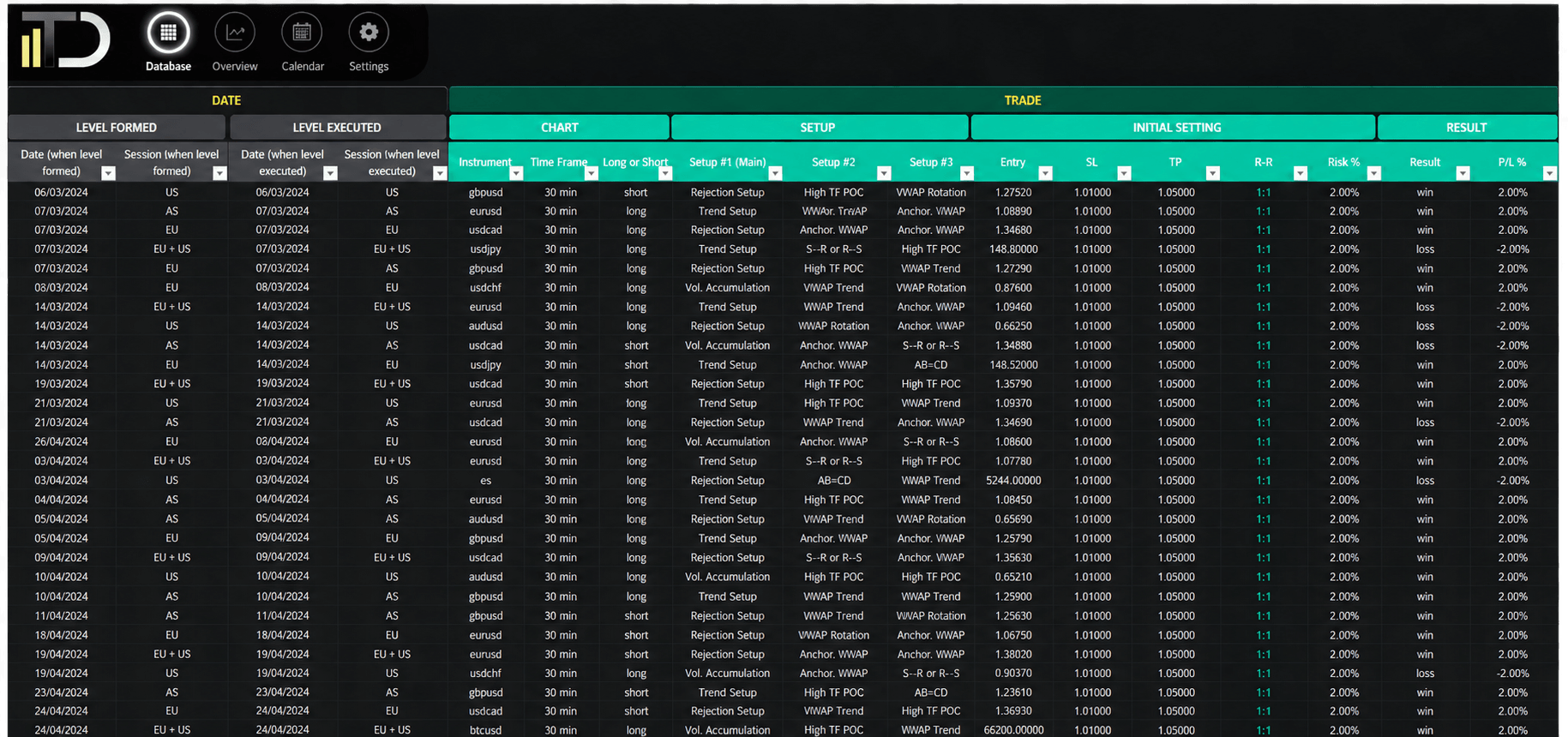Click the 1.27520 entry value

1013,192
